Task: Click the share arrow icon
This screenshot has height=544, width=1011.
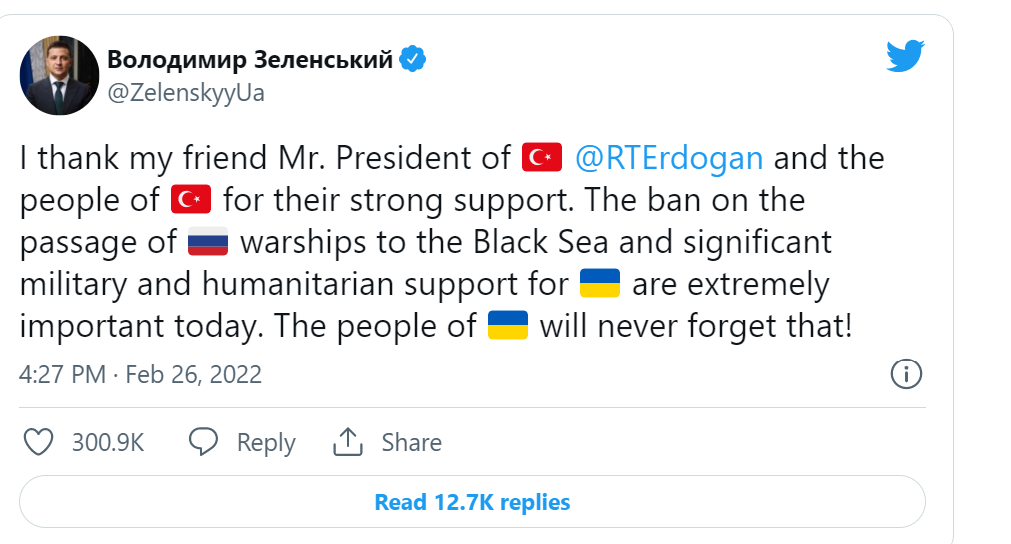Action: [347, 442]
